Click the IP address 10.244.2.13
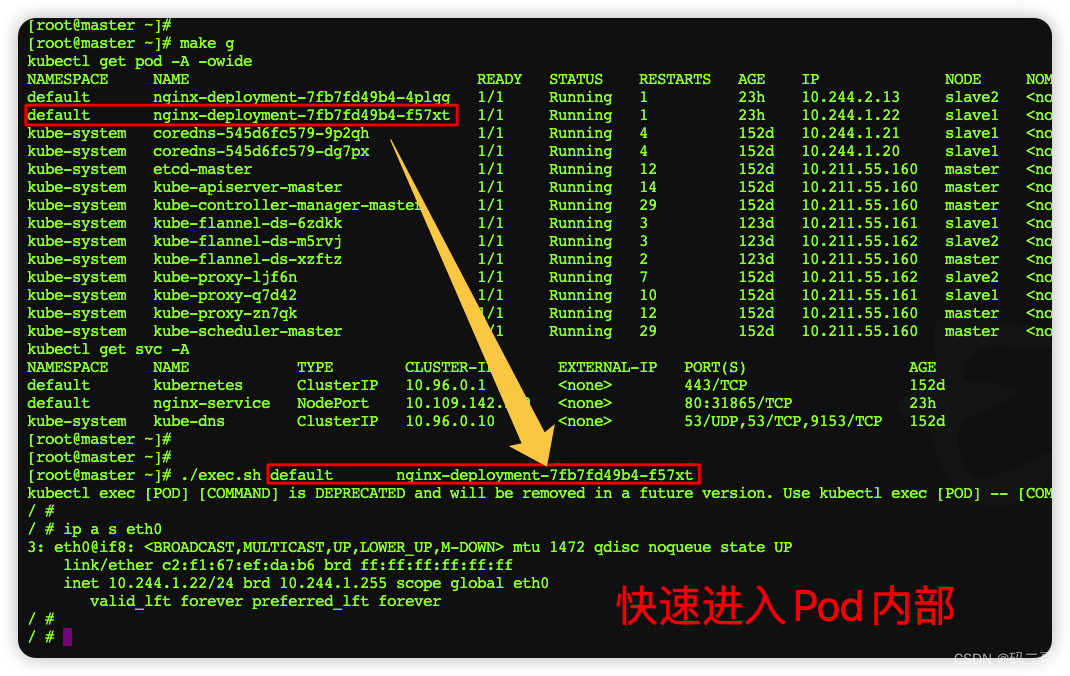The height and width of the screenshot is (676, 1070). click(x=850, y=98)
